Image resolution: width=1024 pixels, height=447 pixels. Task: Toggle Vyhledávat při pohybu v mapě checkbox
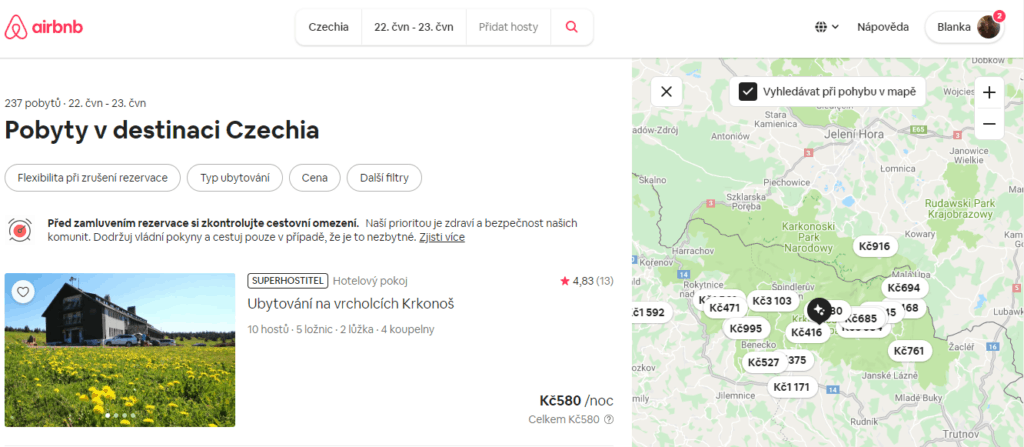coord(748,91)
